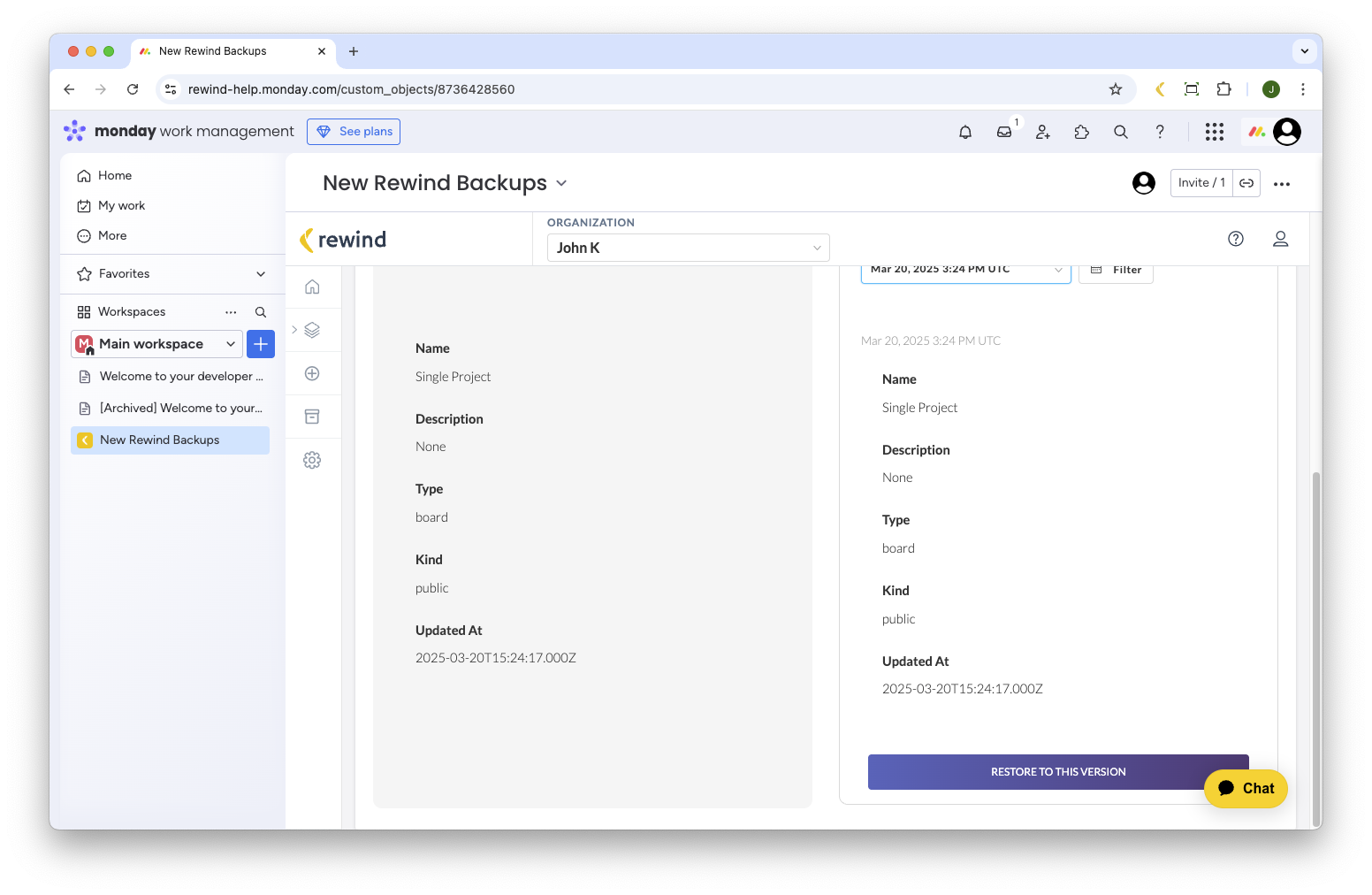Open the Rewind user account icon

coord(1280,239)
